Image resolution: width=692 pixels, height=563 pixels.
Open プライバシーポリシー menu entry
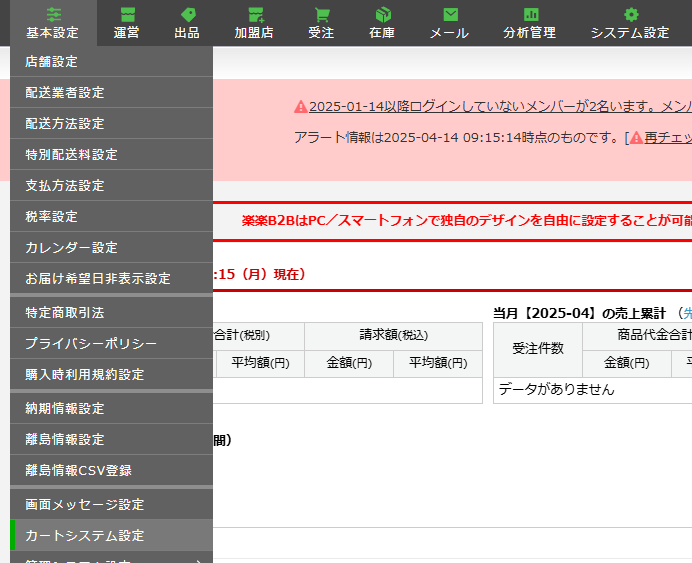pos(111,343)
